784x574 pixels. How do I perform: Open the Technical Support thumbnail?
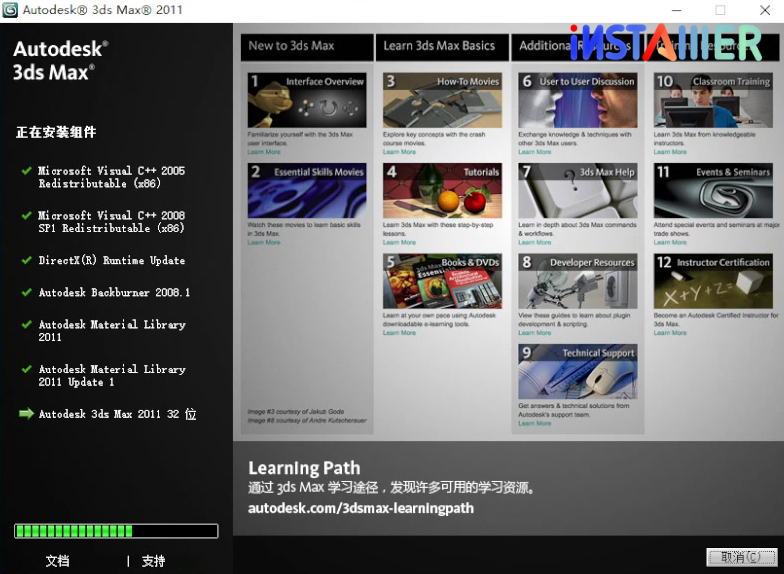[x=578, y=372]
